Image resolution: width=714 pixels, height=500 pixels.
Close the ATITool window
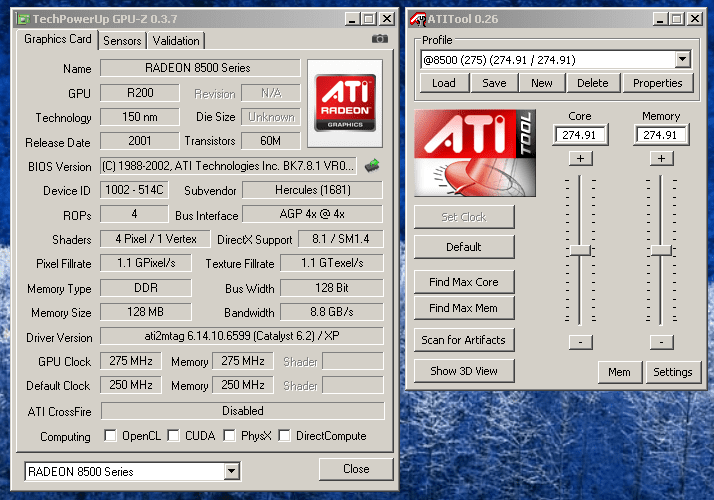pos(695,19)
